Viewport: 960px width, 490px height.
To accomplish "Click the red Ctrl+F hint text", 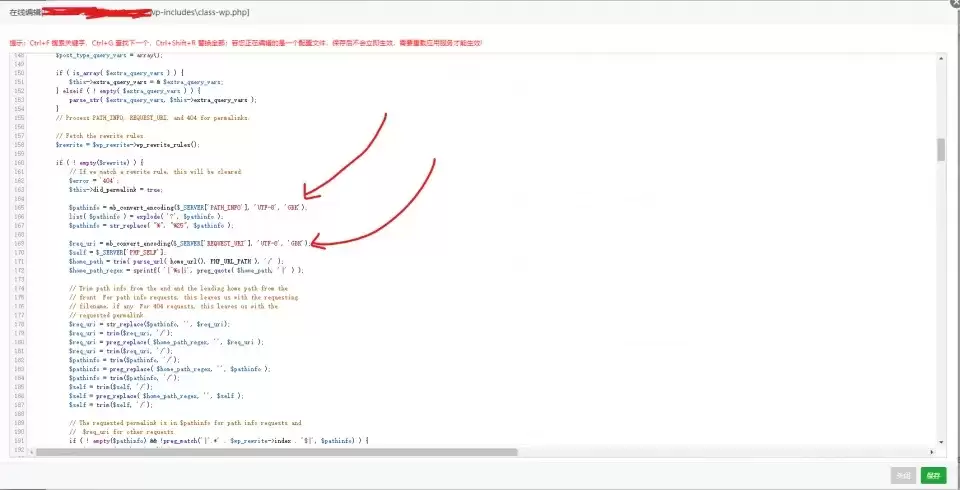I will pos(246,43).
